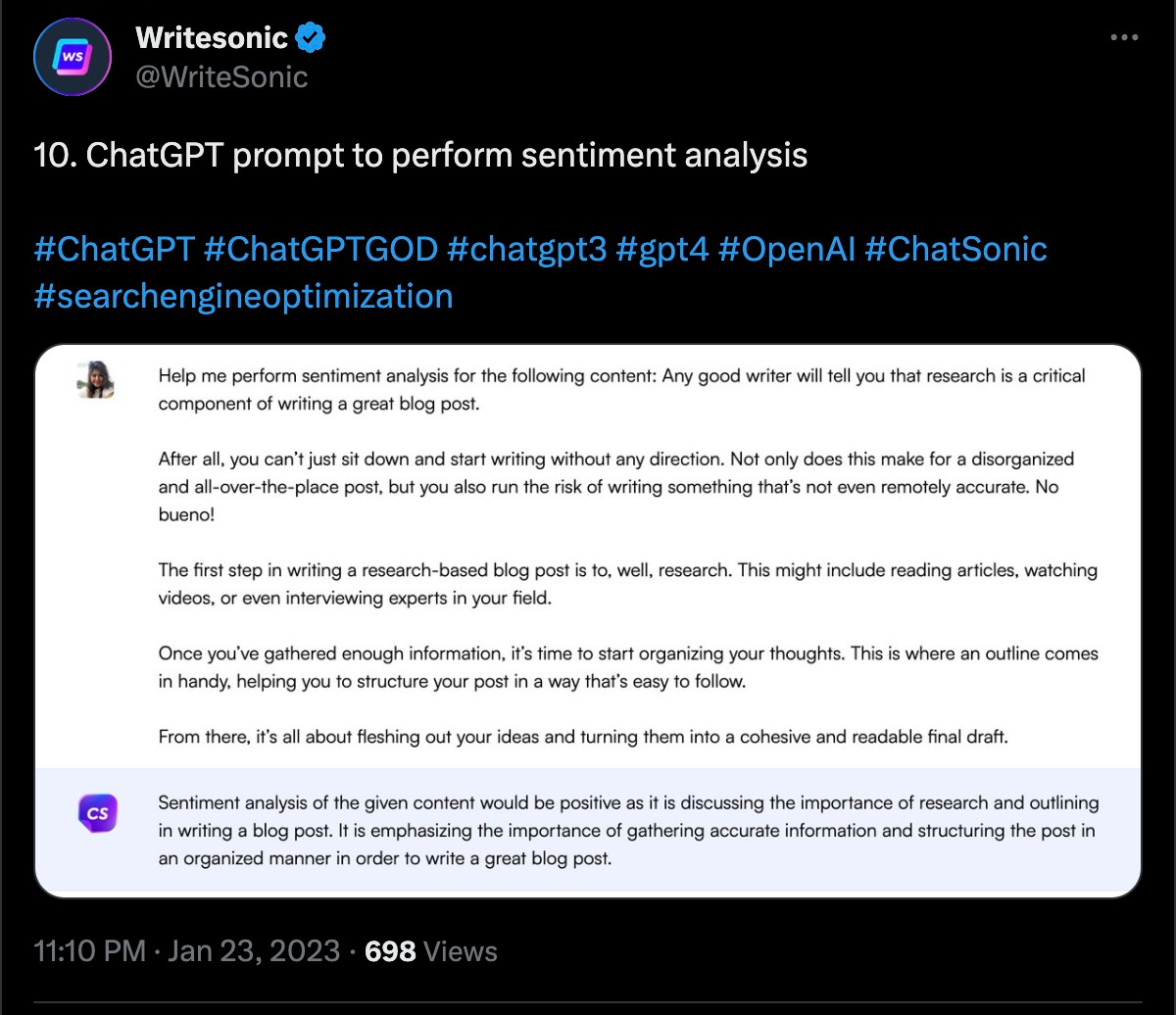Click the purple CS ChatSonic icon
Image resolution: width=1176 pixels, height=1015 pixels.
click(97, 813)
